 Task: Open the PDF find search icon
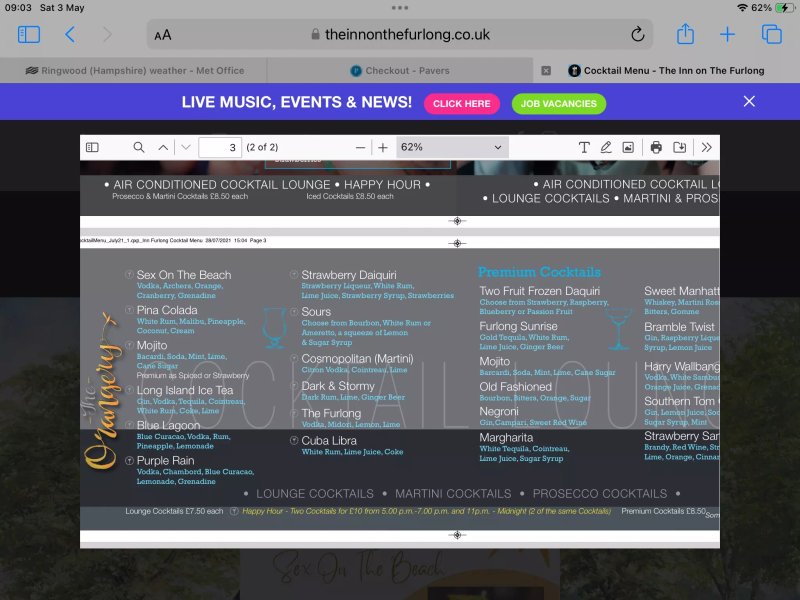[x=138, y=147]
